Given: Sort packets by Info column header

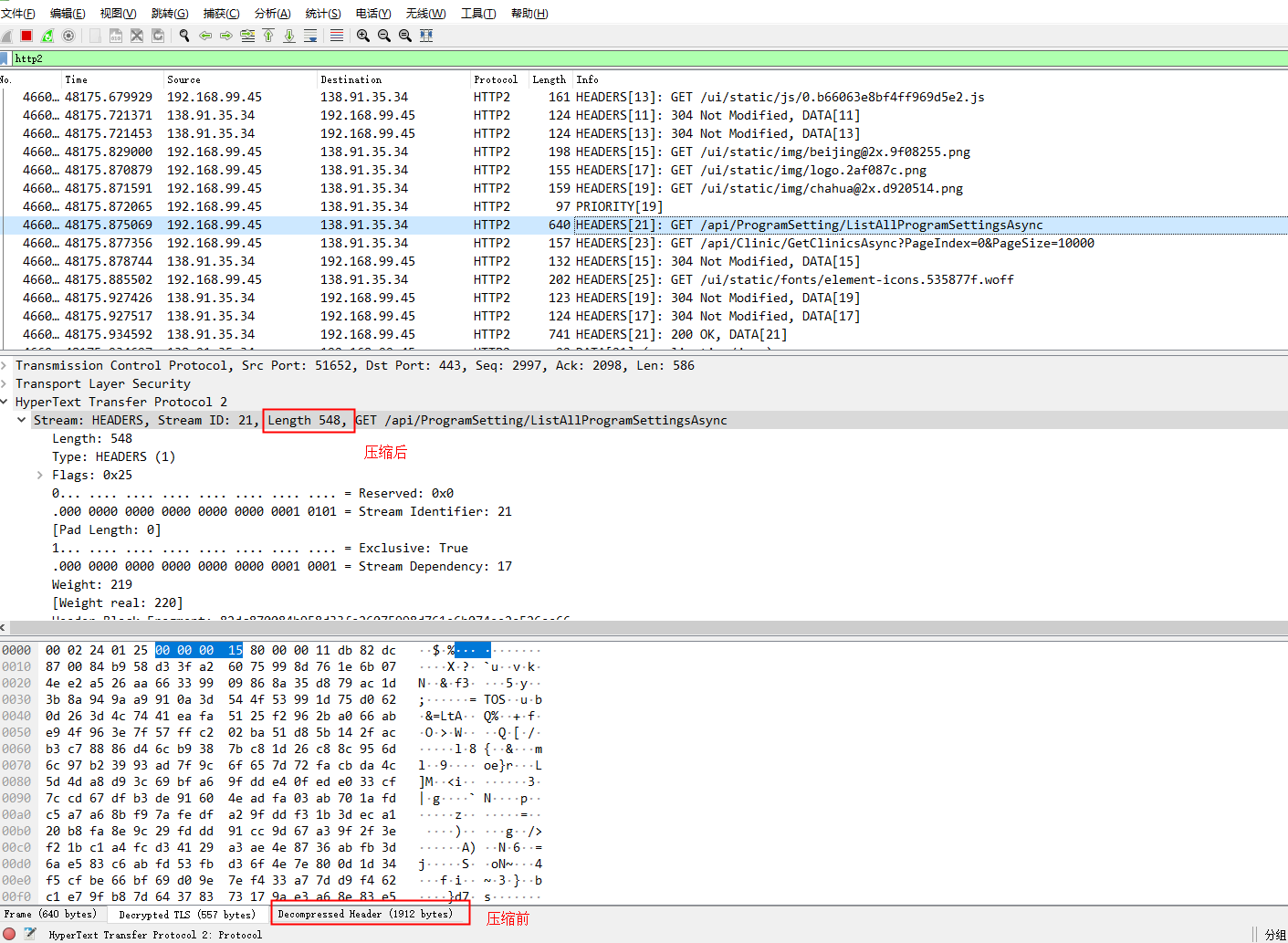Looking at the screenshot, I should pyautogui.click(x=930, y=79).
